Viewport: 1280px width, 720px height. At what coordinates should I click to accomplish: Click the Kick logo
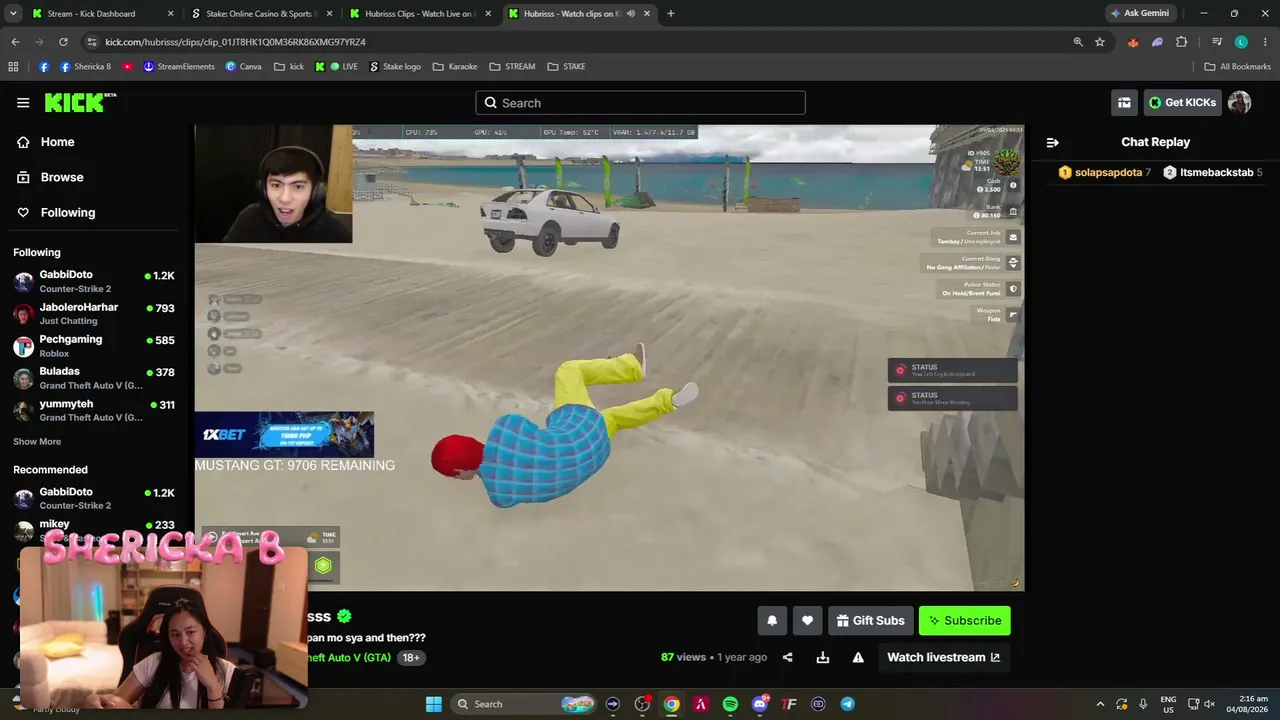(x=80, y=102)
